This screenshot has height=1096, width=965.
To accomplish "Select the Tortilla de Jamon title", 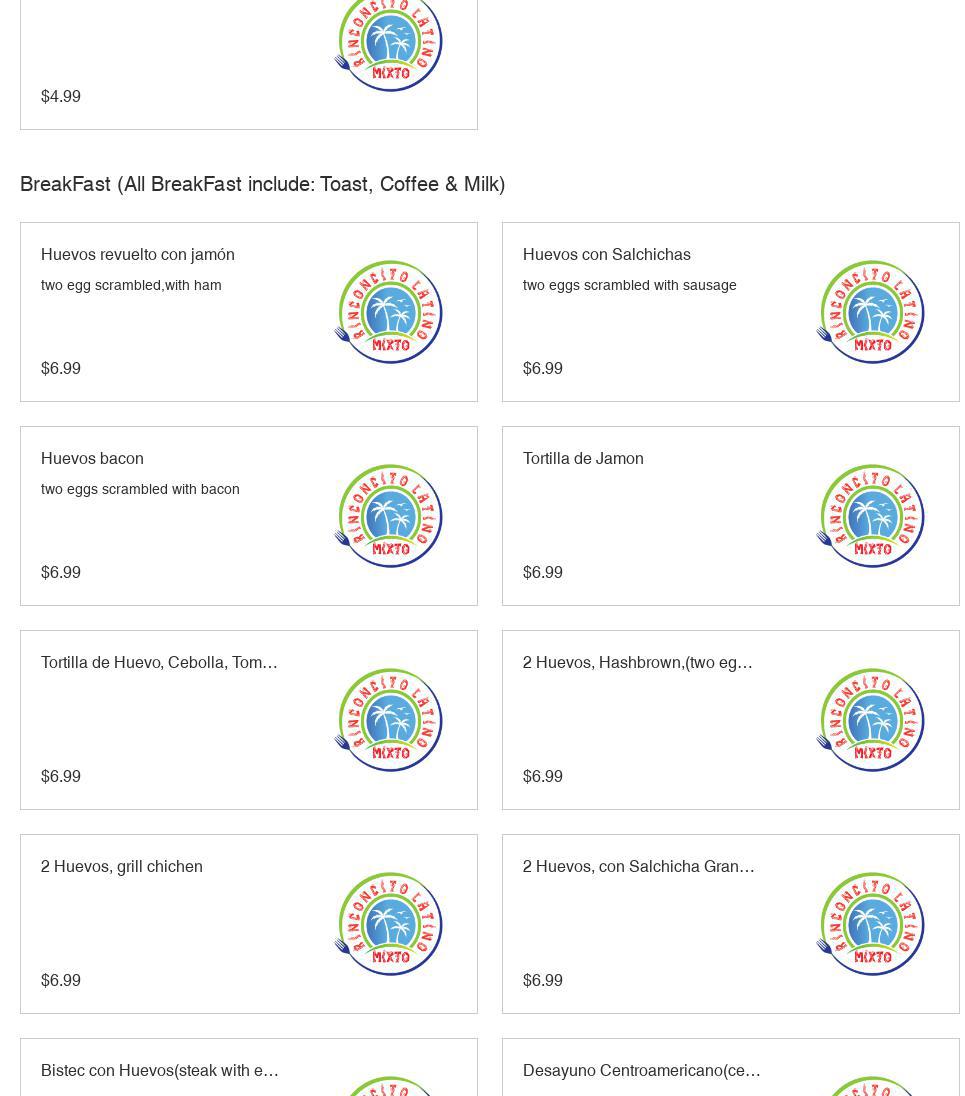I will tap(583, 458).
